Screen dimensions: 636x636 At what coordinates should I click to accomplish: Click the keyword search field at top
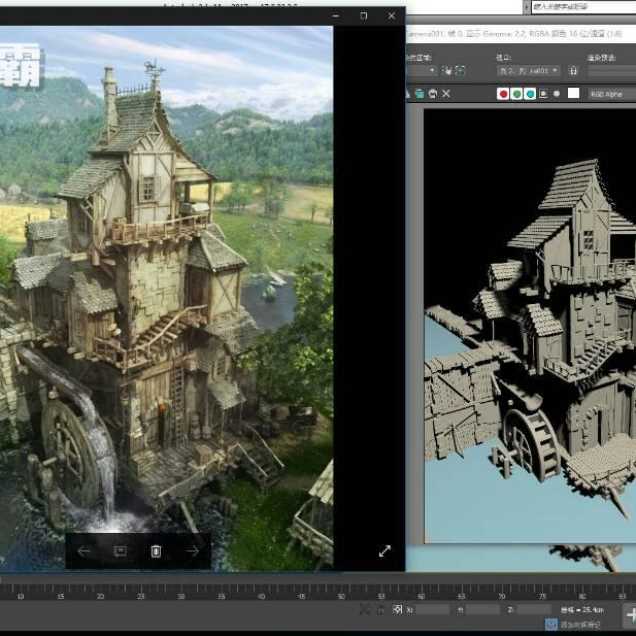[x=583, y=6]
